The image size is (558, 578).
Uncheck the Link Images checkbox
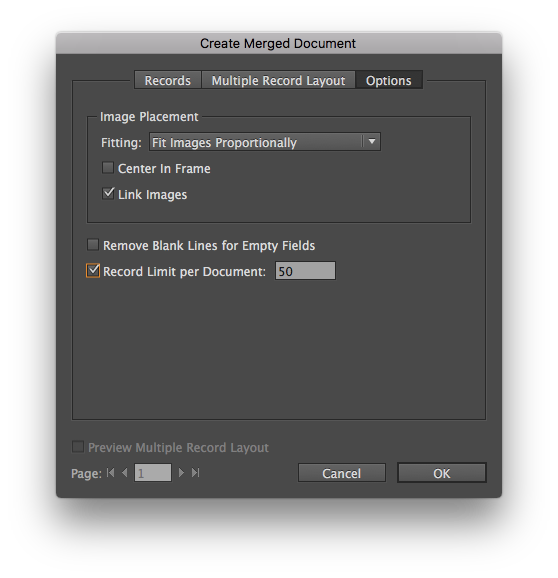tap(108, 194)
